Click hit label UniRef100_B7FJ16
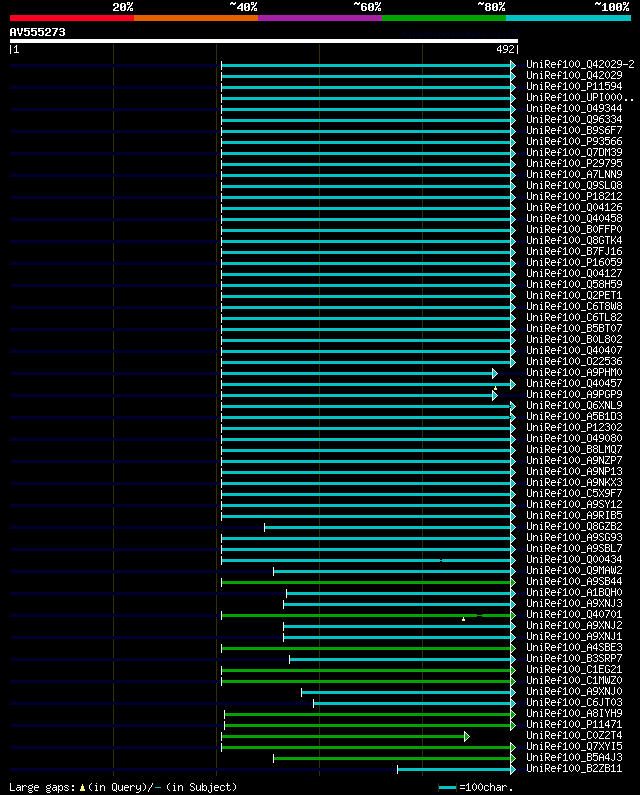Image resolution: width=640 pixels, height=795 pixels. click(x=574, y=251)
